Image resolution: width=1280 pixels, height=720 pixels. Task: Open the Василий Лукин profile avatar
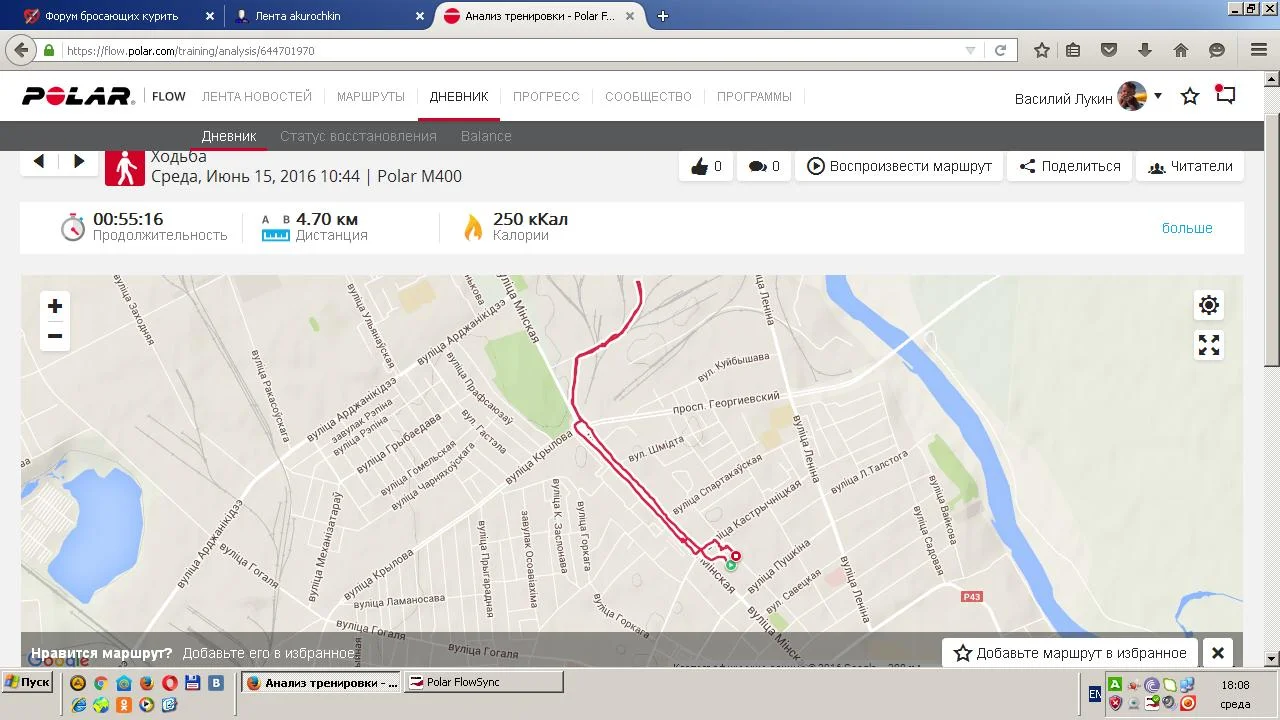[1132, 96]
